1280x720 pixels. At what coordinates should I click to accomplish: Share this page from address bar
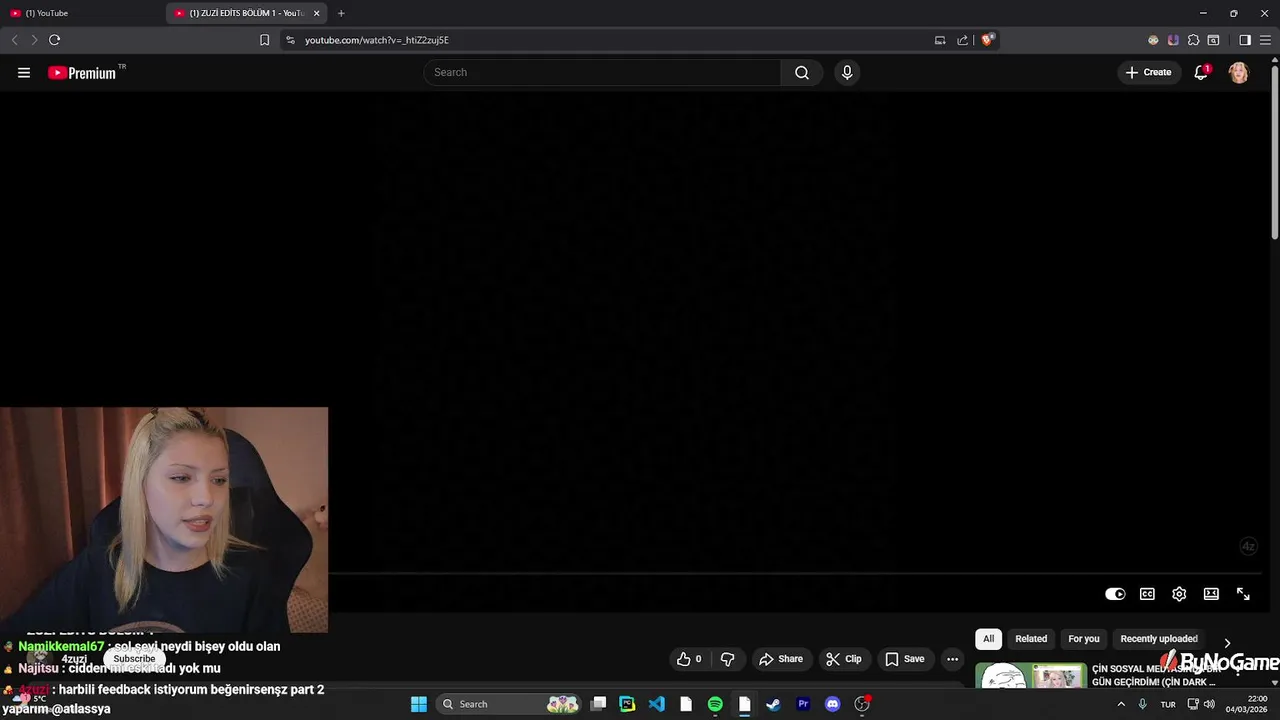click(x=962, y=40)
